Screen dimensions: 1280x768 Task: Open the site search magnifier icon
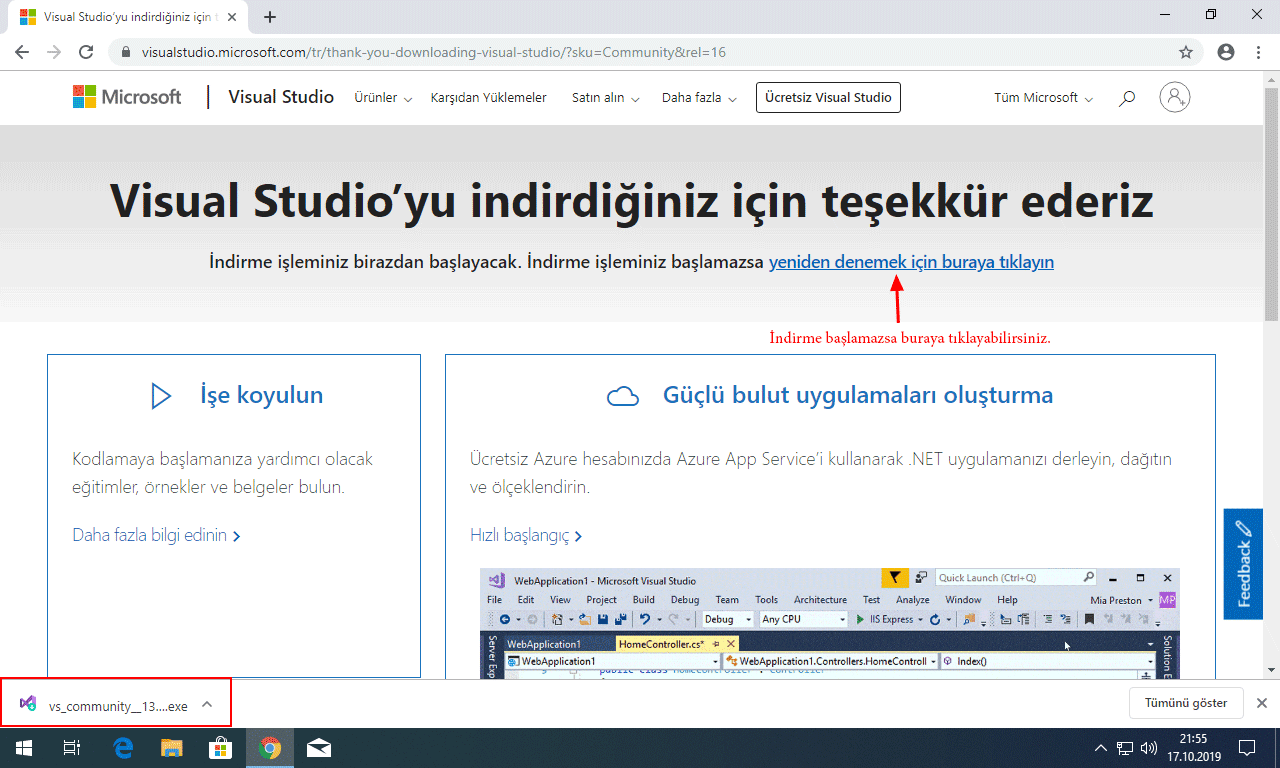(1127, 98)
